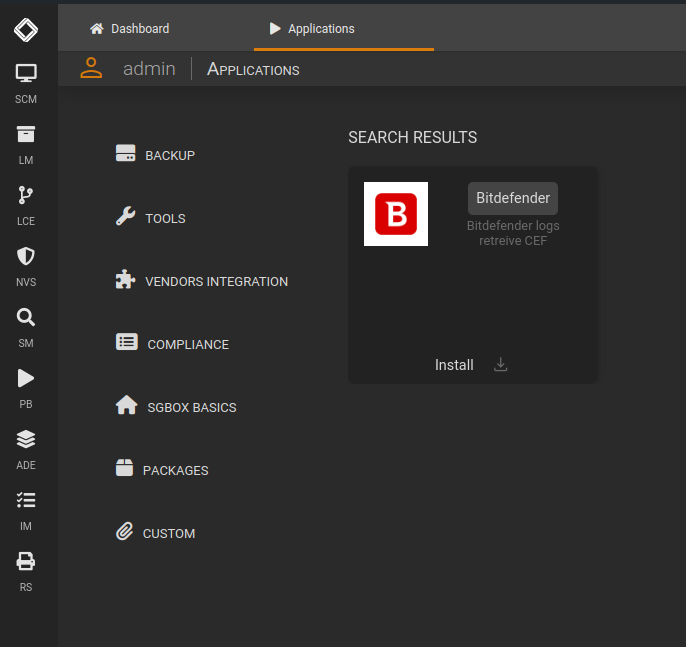686x647 pixels.
Task: Open the TOOLS category
Action: (150, 218)
